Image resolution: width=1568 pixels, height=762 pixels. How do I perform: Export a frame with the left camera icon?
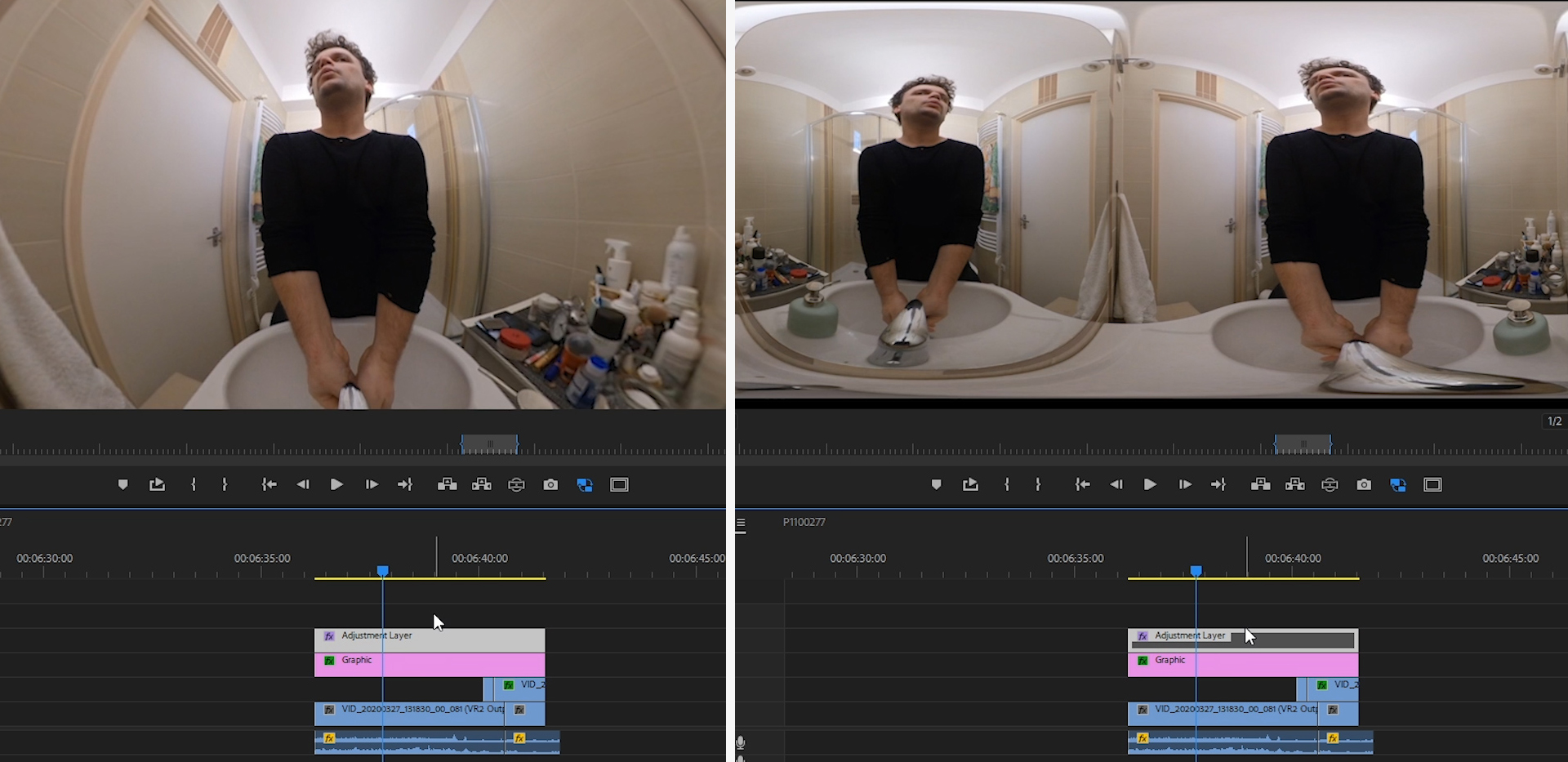[x=550, y=484]
